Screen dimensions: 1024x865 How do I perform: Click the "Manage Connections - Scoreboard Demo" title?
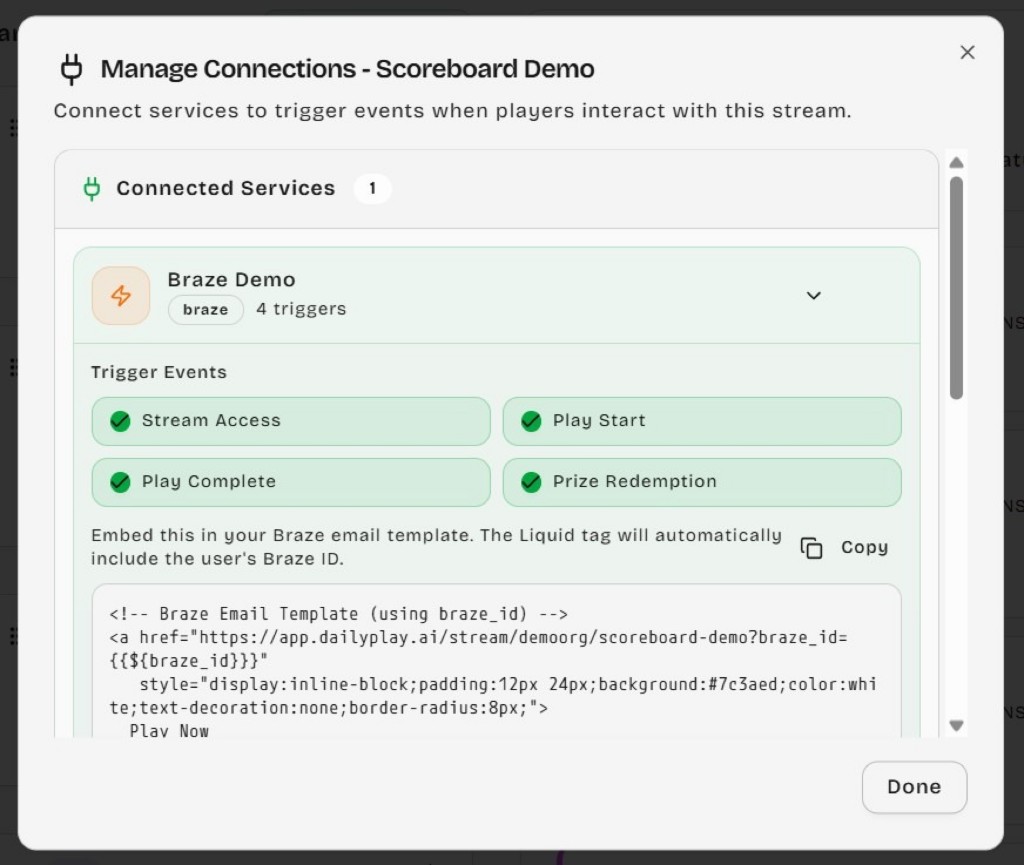pyautogui.click(x=347, y=69)
